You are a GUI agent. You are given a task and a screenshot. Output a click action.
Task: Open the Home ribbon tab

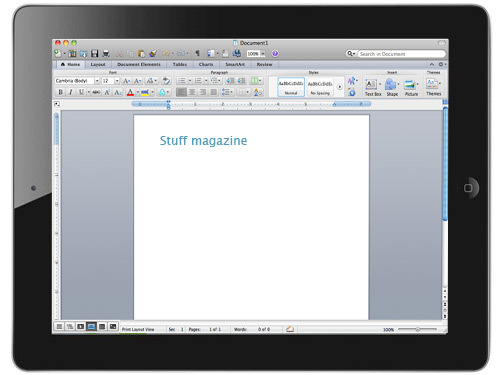point(71,64)
